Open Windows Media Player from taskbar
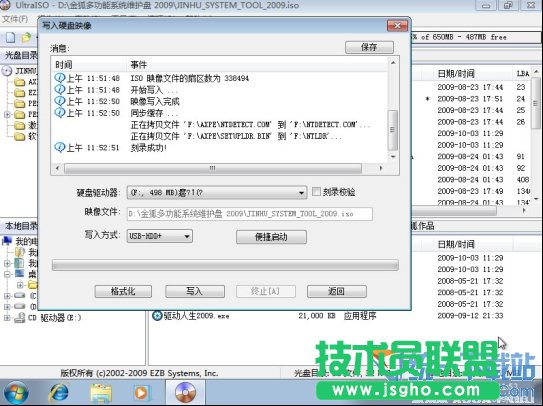The width and height of the screenshot is (543, 406). pos(141,393)
